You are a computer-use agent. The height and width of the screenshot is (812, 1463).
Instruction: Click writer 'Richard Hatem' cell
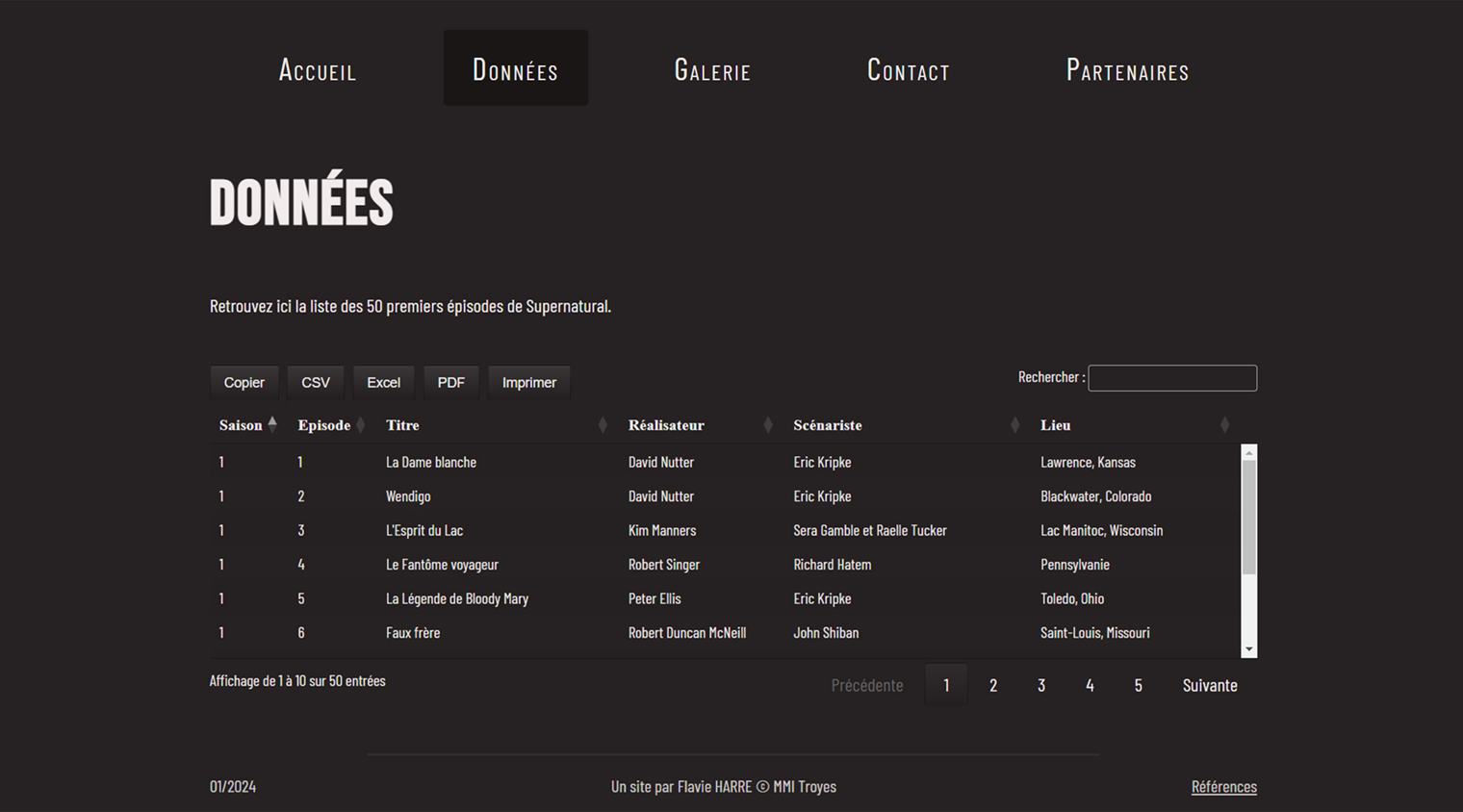833,565
